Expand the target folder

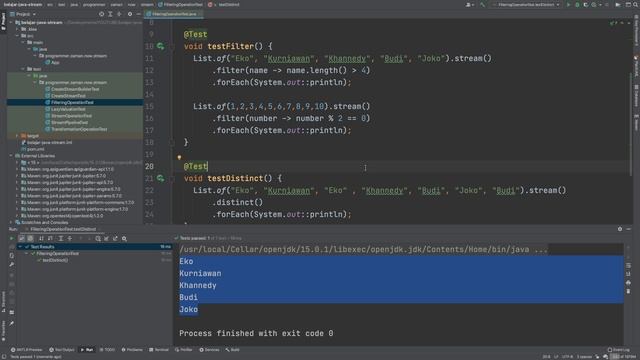click(17, 136)
